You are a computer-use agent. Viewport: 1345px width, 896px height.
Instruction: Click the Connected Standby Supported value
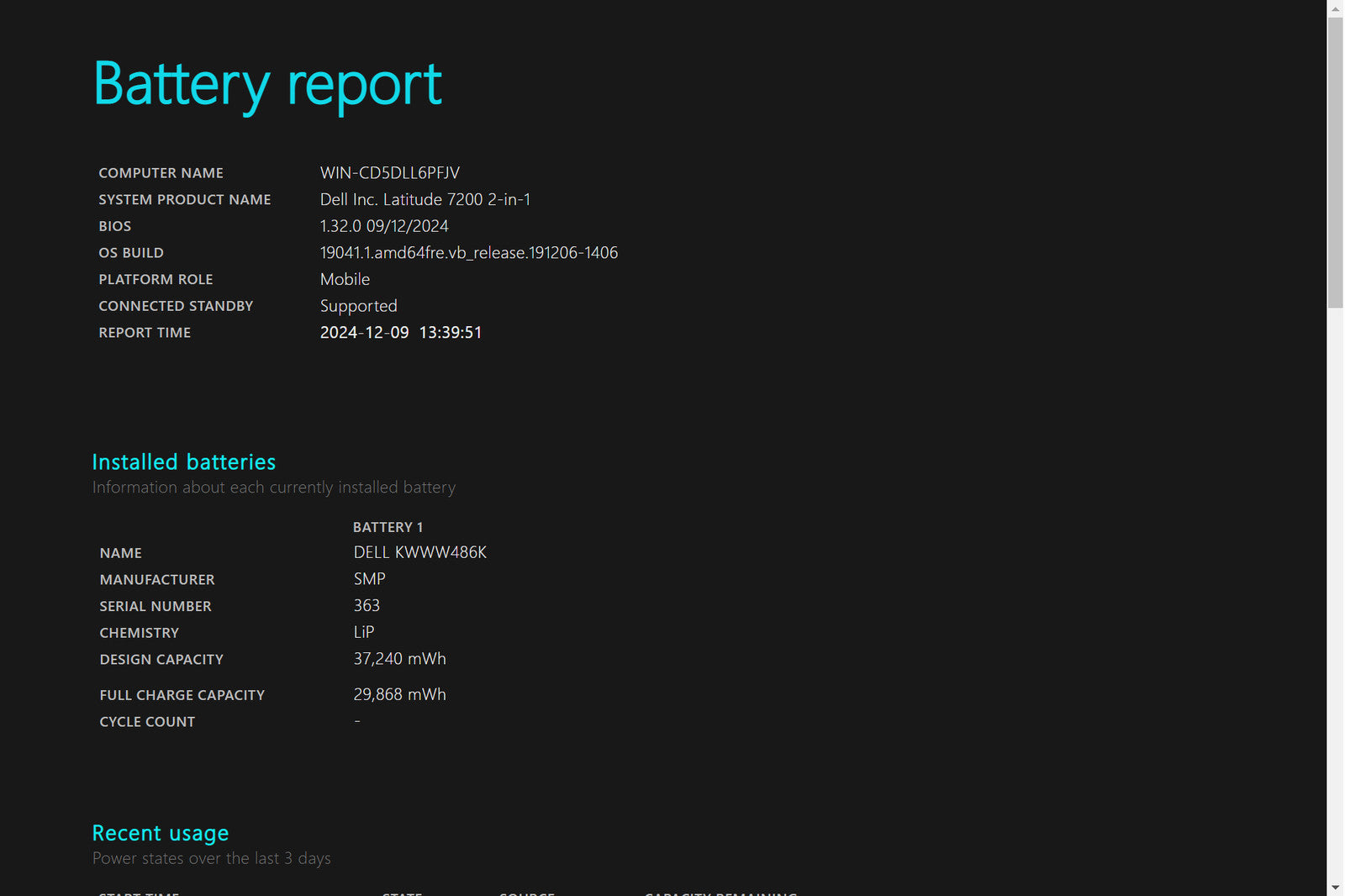(x=358, y=306)
